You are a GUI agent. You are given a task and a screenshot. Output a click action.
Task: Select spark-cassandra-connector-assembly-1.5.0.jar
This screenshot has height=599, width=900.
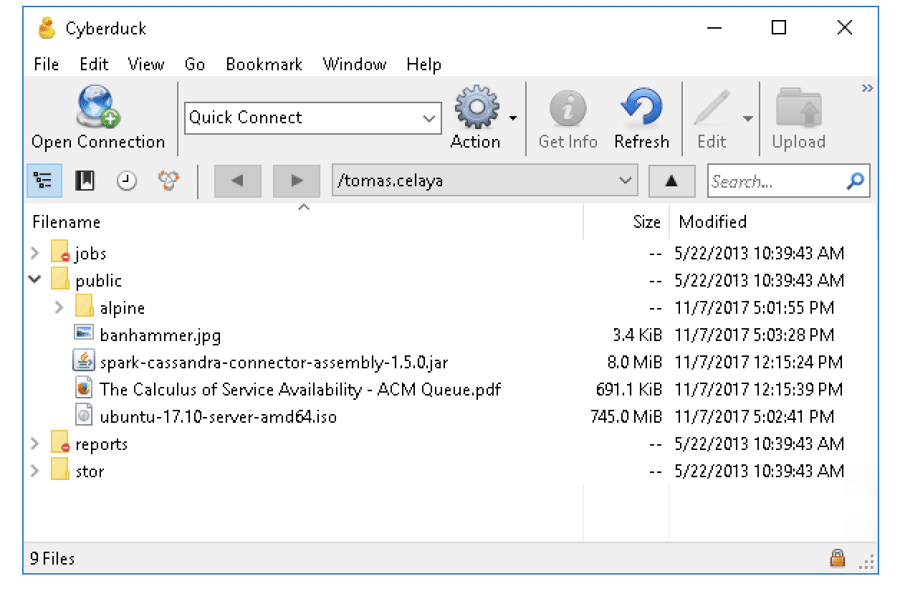point(274,363)
